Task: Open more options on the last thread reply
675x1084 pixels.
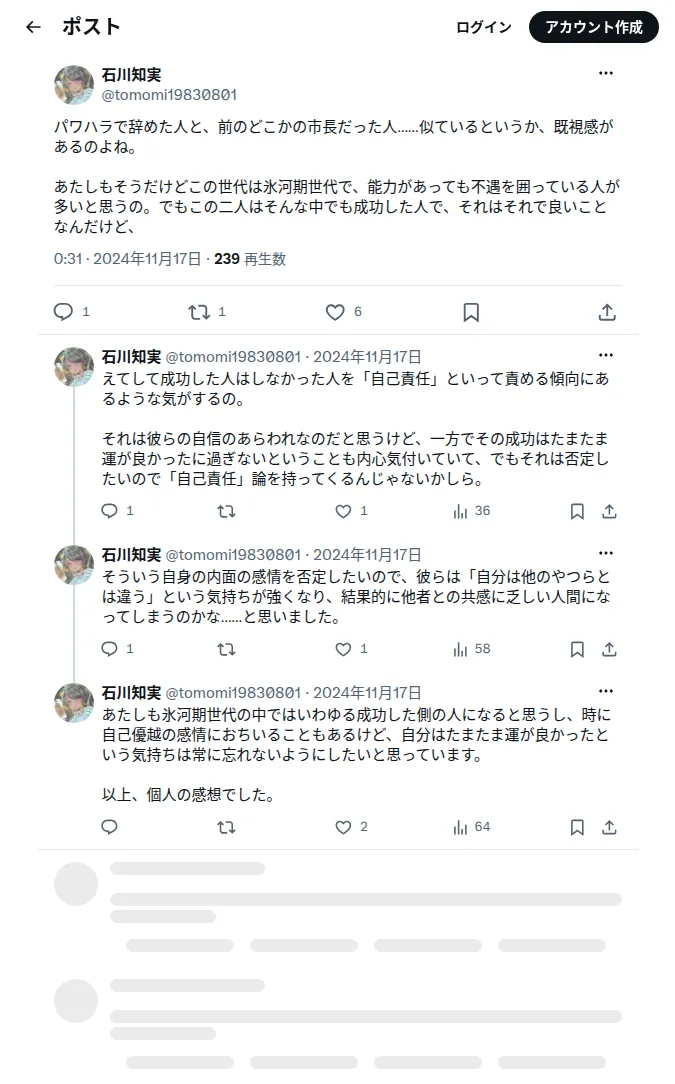Action: point(606,691)
